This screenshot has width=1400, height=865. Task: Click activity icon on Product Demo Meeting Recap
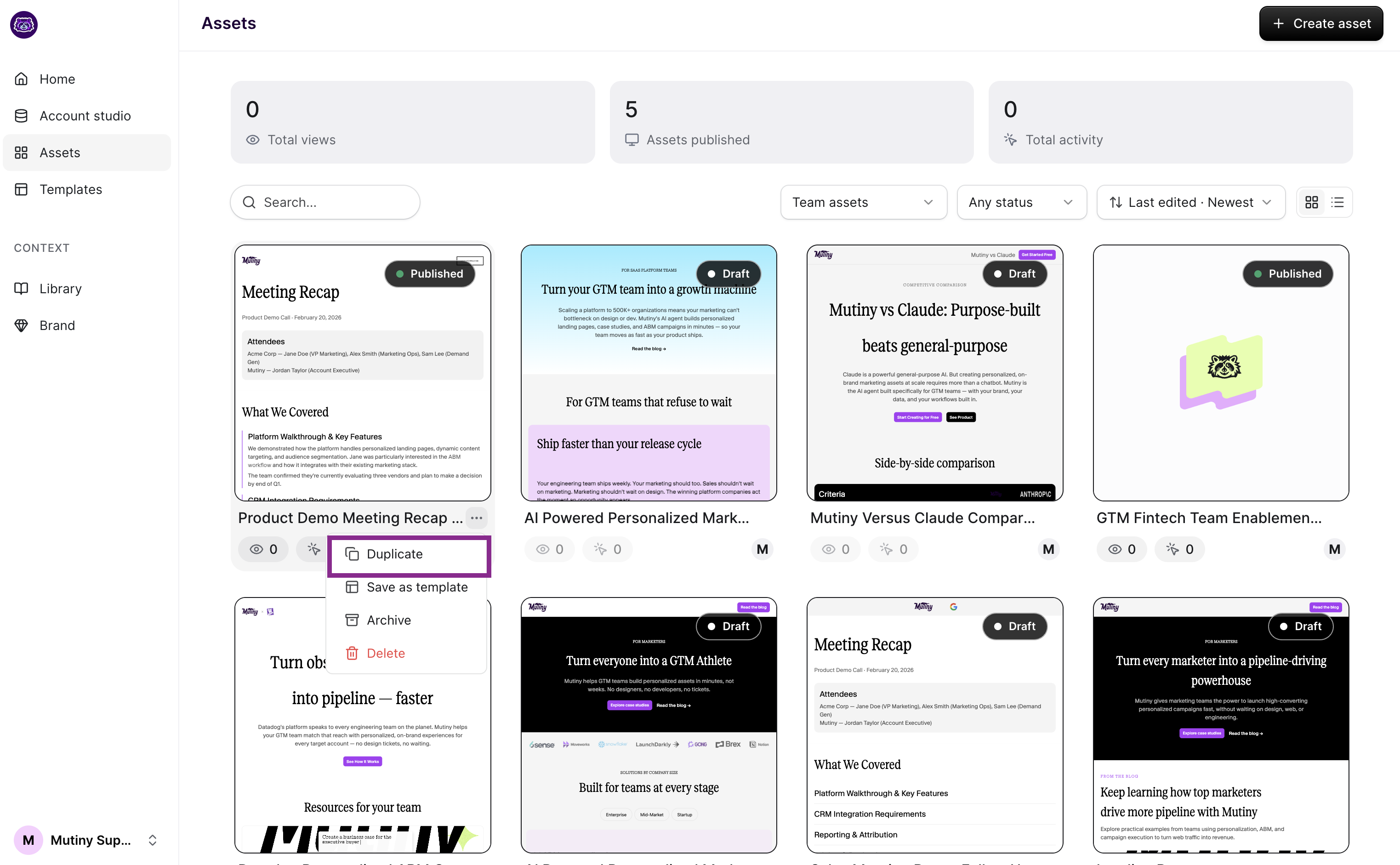pyautogui.click(x=313, y=549)
